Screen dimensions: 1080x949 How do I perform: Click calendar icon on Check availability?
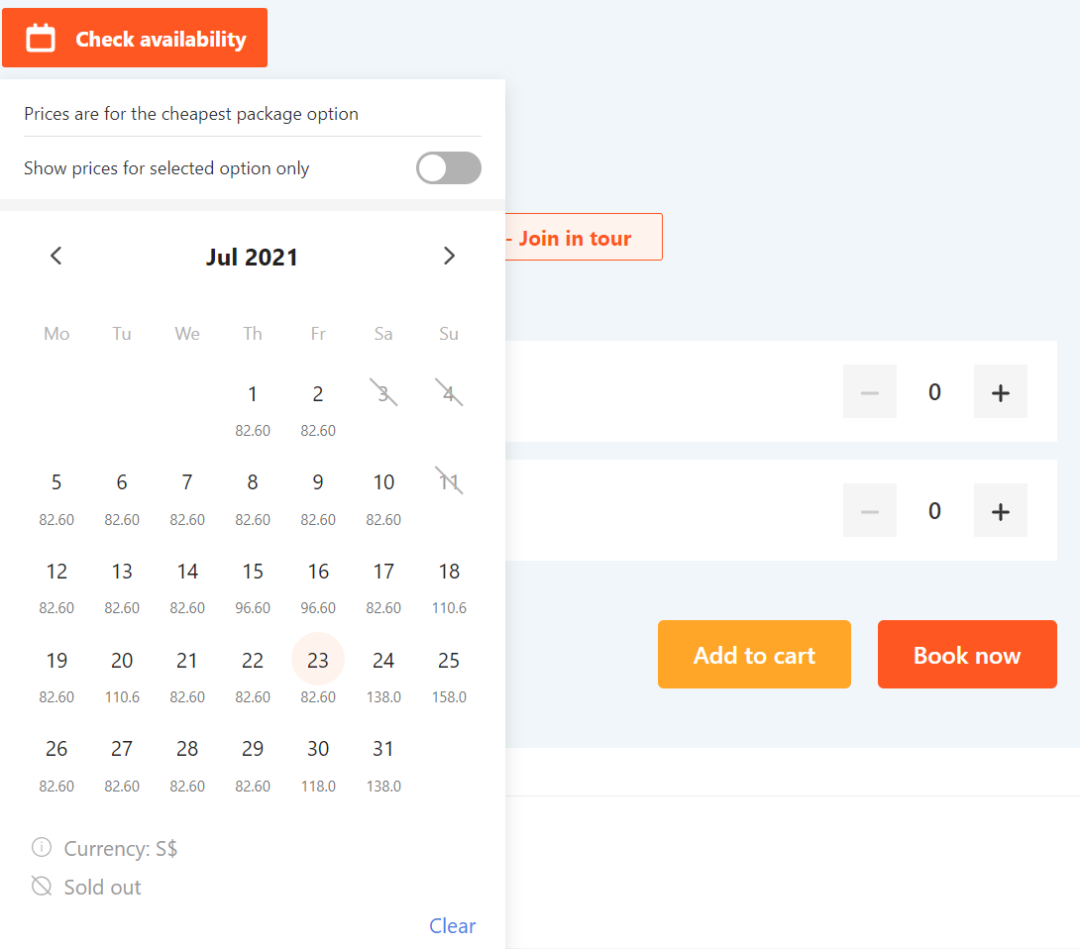41,38
